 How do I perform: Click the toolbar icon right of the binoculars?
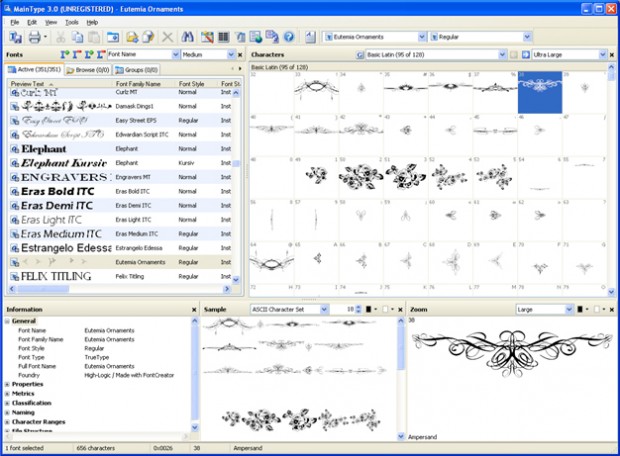[x=207, y=37]
